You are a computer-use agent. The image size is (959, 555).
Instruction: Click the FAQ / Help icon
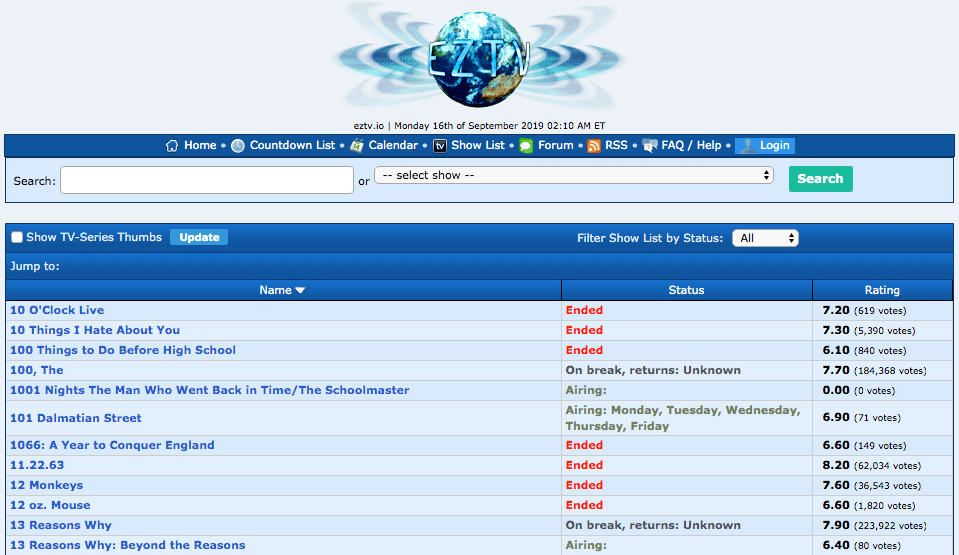click(650, 146)
